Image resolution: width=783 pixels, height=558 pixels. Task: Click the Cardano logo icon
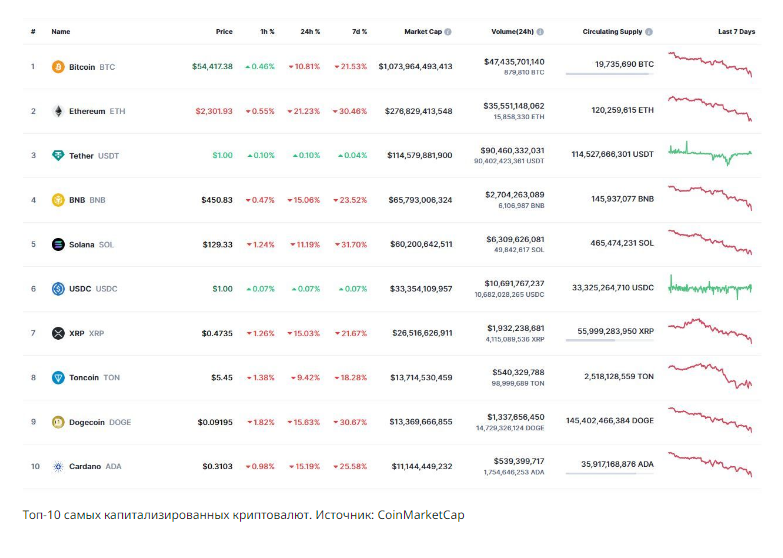point(58,467)
